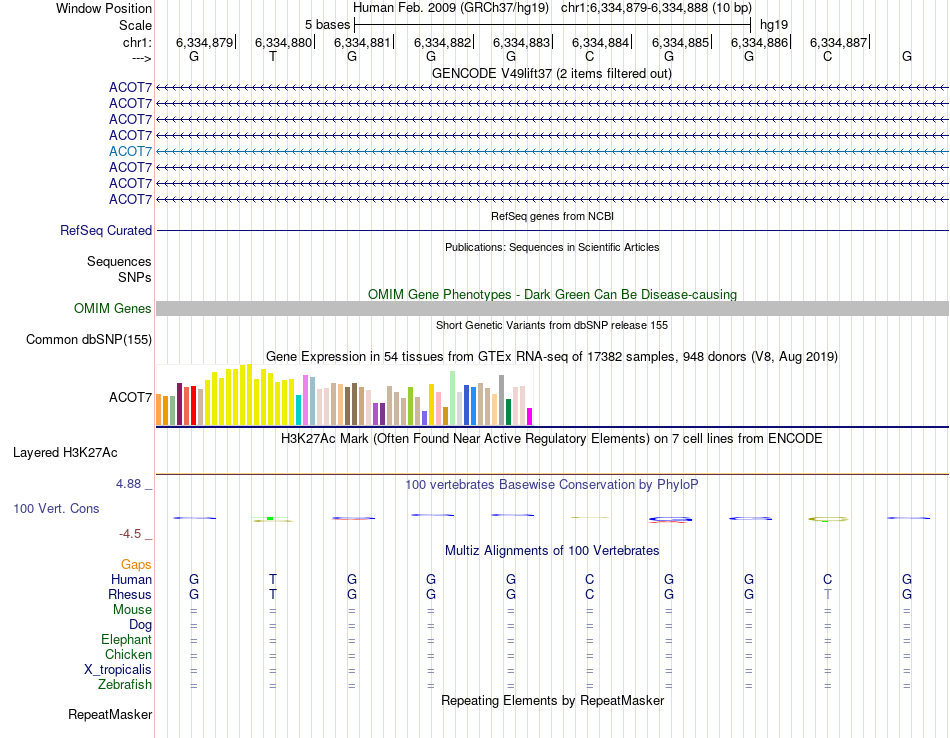
Task: Click the dark green GTEx bar
Action: pyautogui.click(x=508, y=412)
